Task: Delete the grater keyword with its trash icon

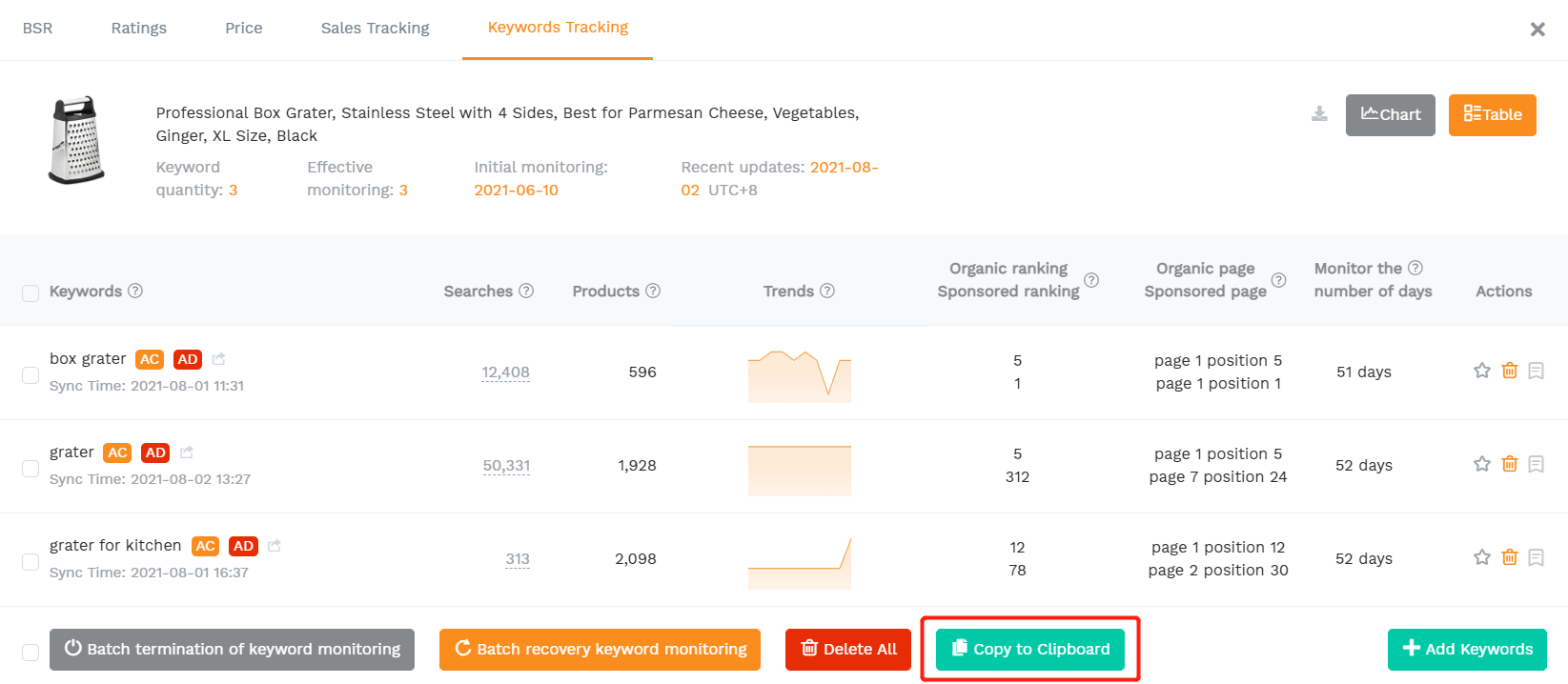Action: [1510, 464]
